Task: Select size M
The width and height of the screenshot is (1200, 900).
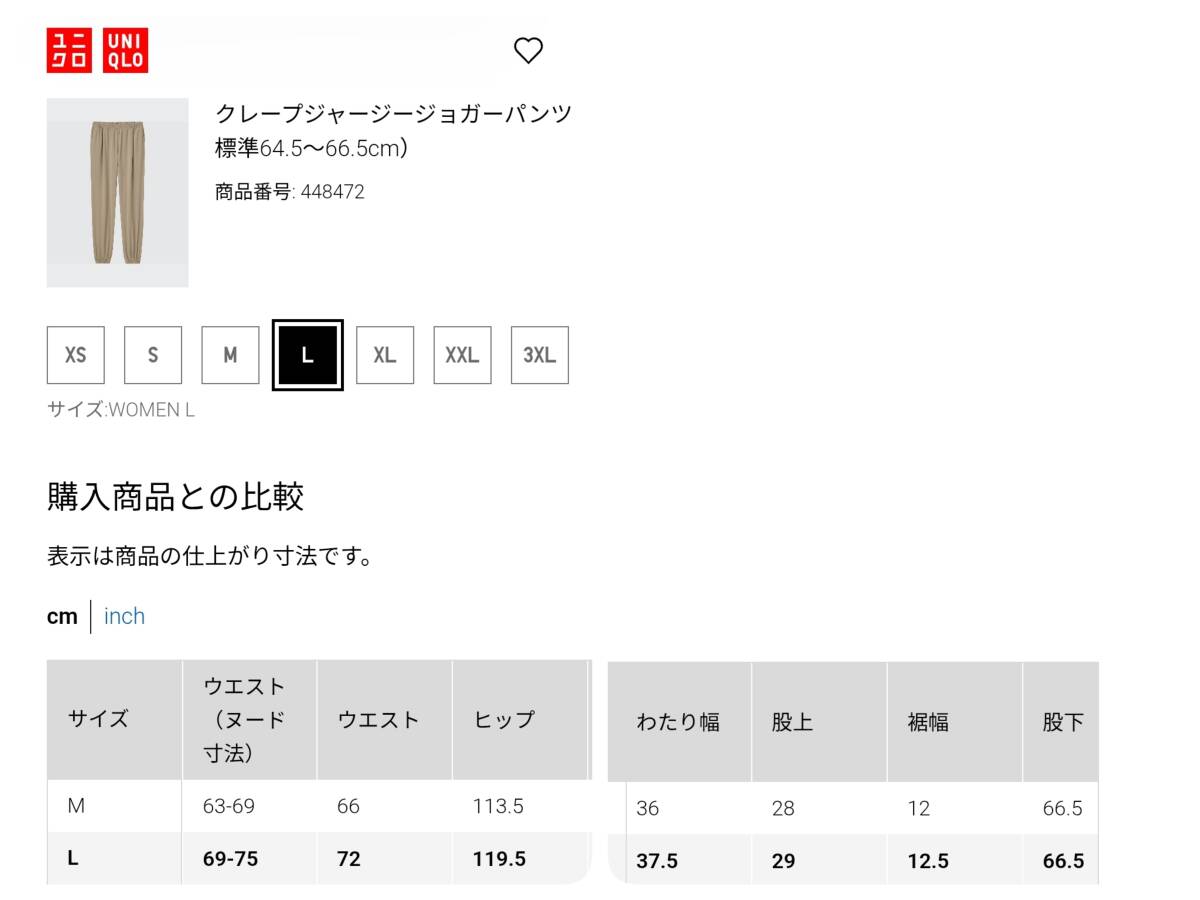Action: [x=230, y=355]
